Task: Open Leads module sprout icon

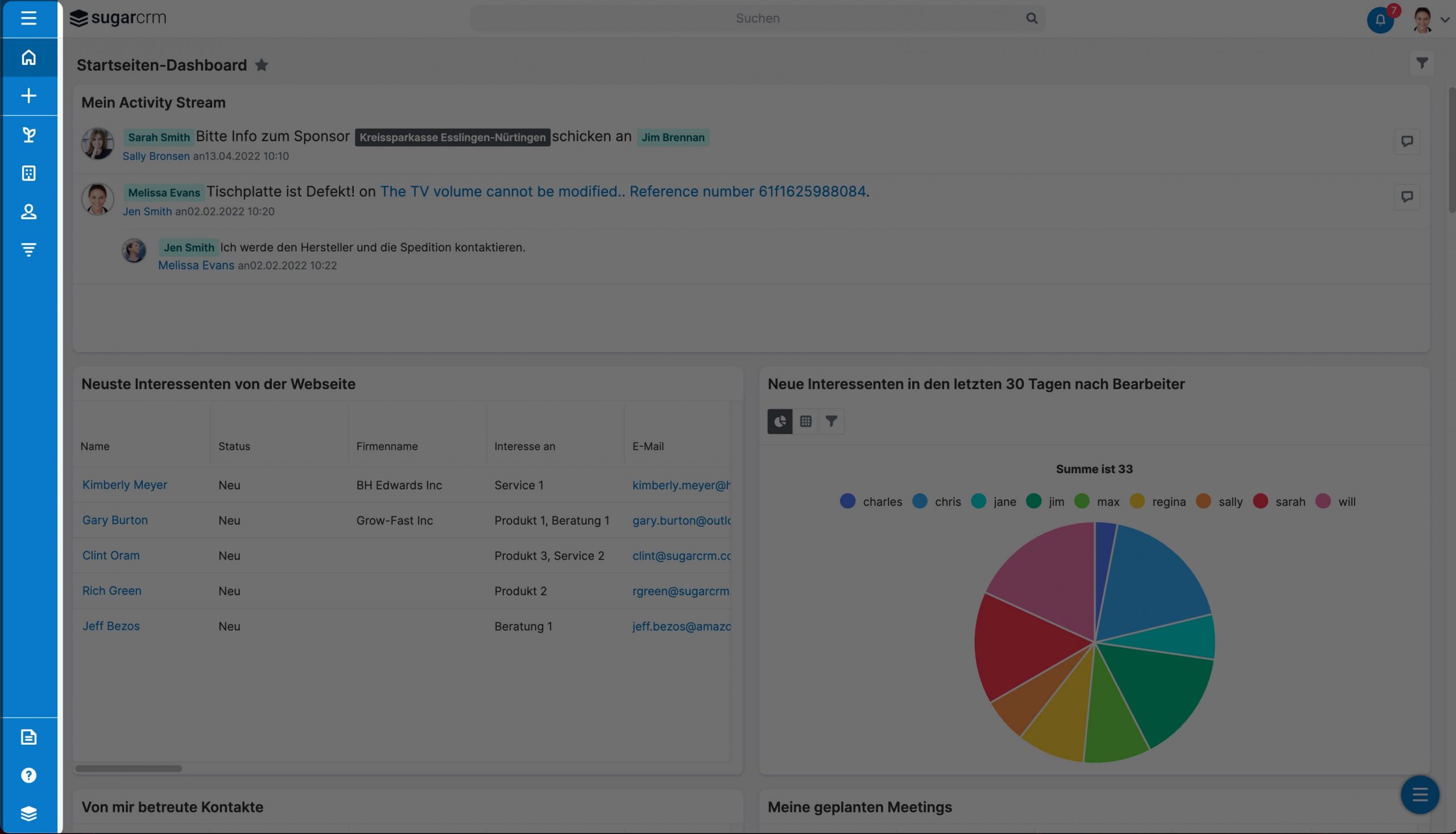Action: click(x=28, y=135)
